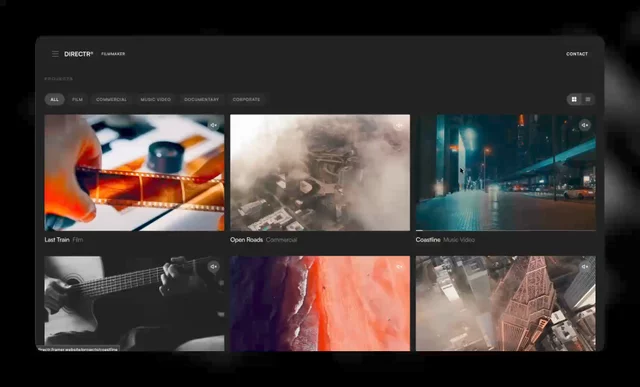Switch to list view layout

[588, 99]
